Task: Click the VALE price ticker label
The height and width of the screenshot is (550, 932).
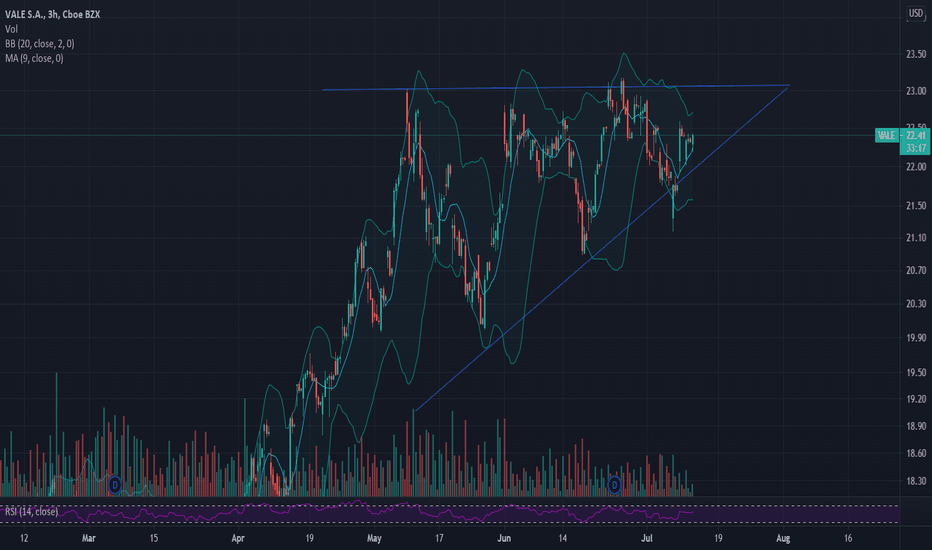Action: tap(886, 136)
